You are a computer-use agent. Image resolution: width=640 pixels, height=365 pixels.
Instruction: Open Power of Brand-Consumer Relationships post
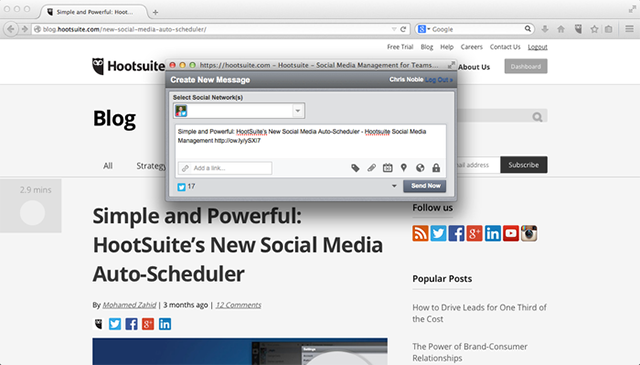tap(469, 352)
